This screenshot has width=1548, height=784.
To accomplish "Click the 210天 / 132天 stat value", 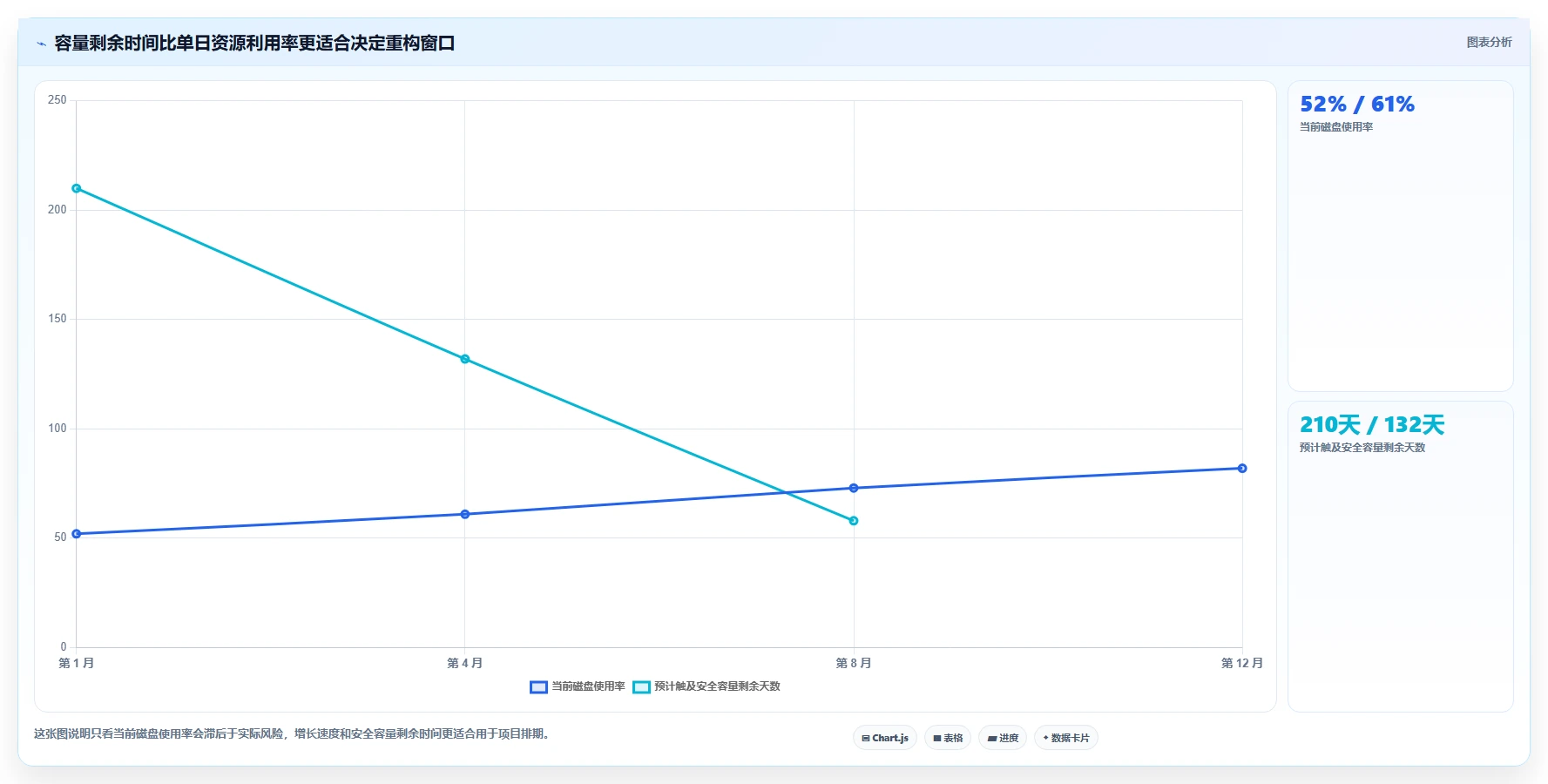I will (1372, 425).
